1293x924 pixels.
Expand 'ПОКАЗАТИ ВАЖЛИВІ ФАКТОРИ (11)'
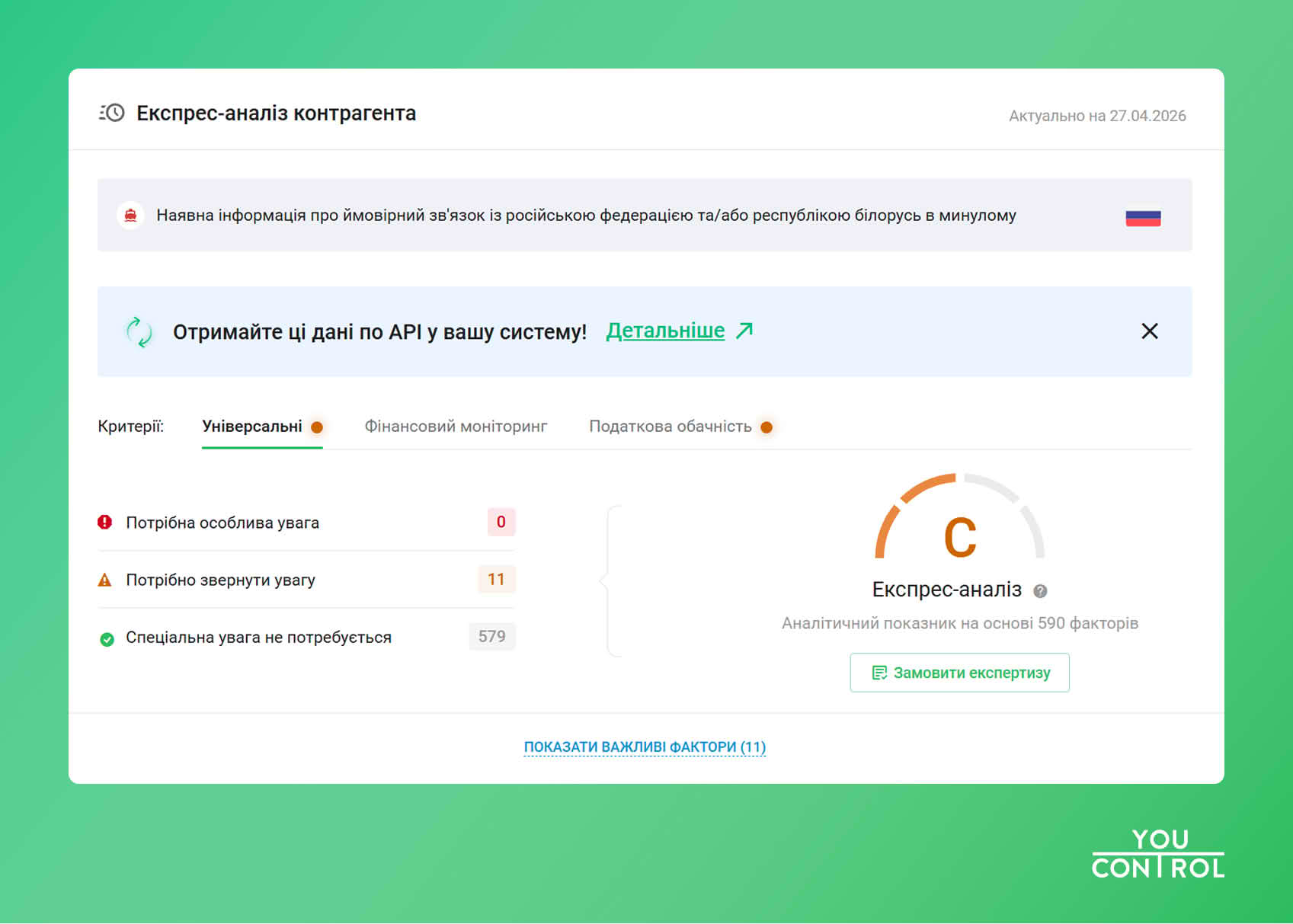pos(645,747)
